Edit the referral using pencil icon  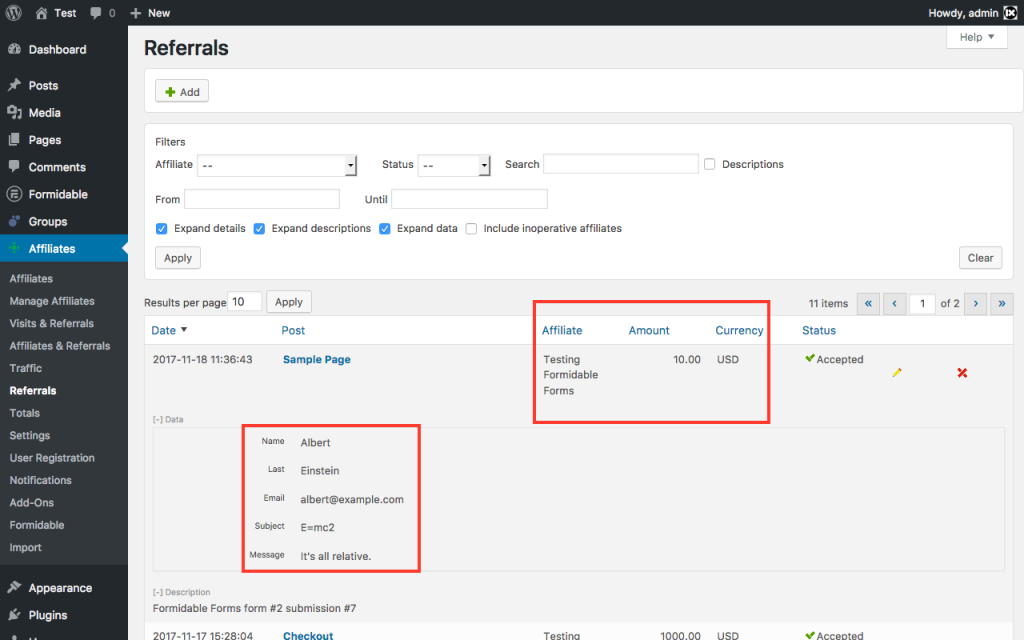[897, 372]
